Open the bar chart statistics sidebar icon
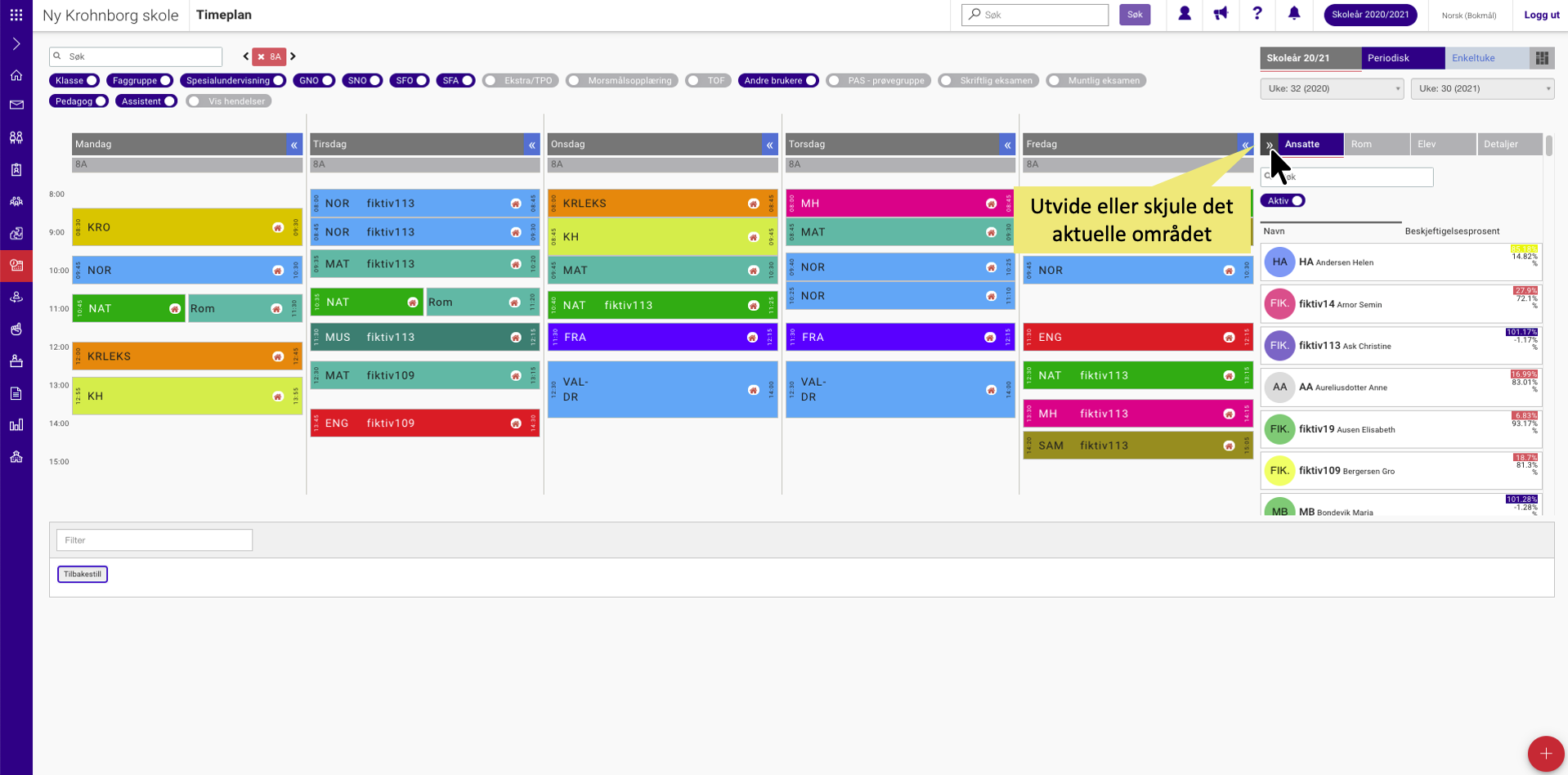The image size is (1568, 775). [16, 425]
